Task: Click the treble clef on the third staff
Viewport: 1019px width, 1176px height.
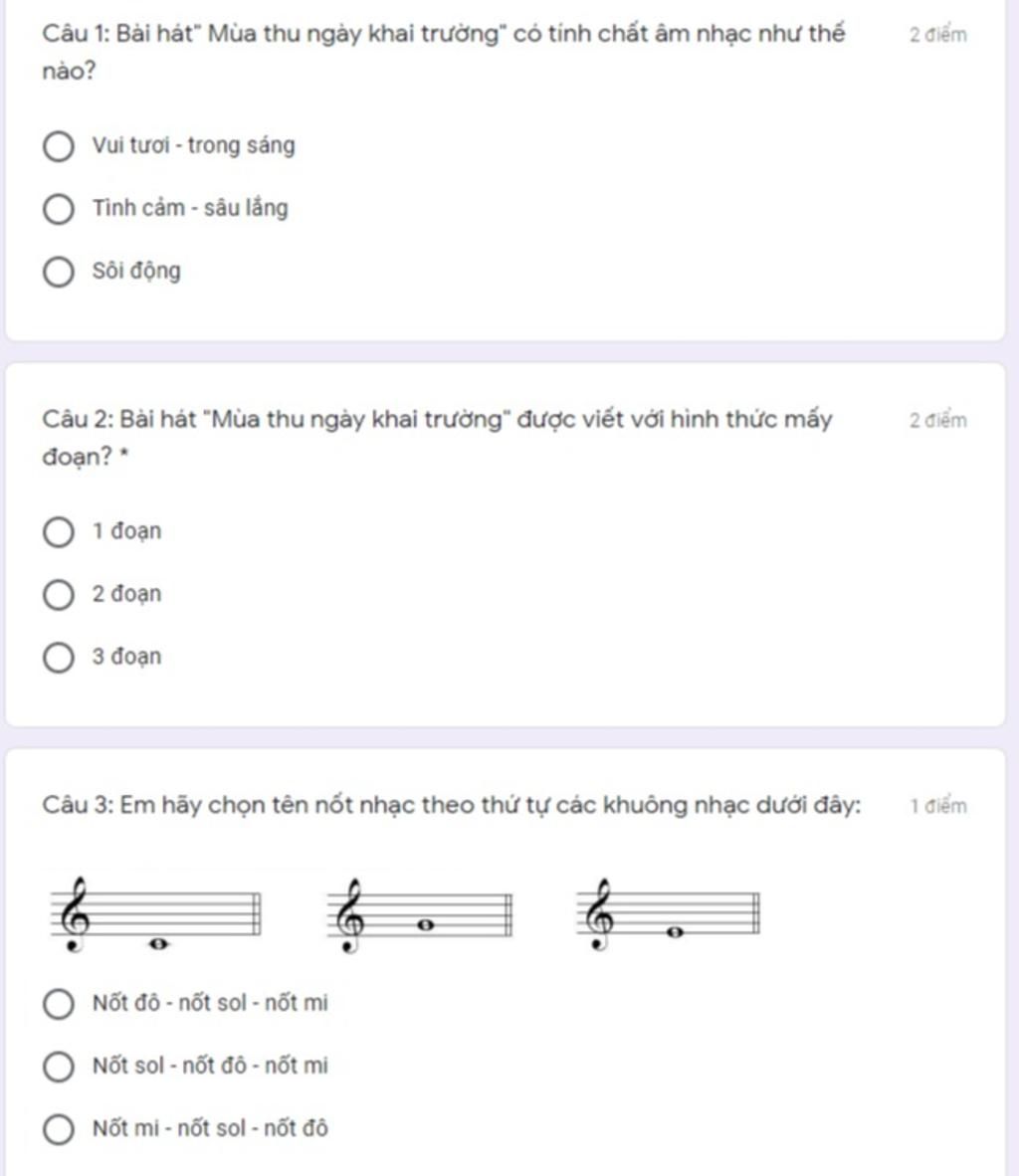Action: coord(599,915)
